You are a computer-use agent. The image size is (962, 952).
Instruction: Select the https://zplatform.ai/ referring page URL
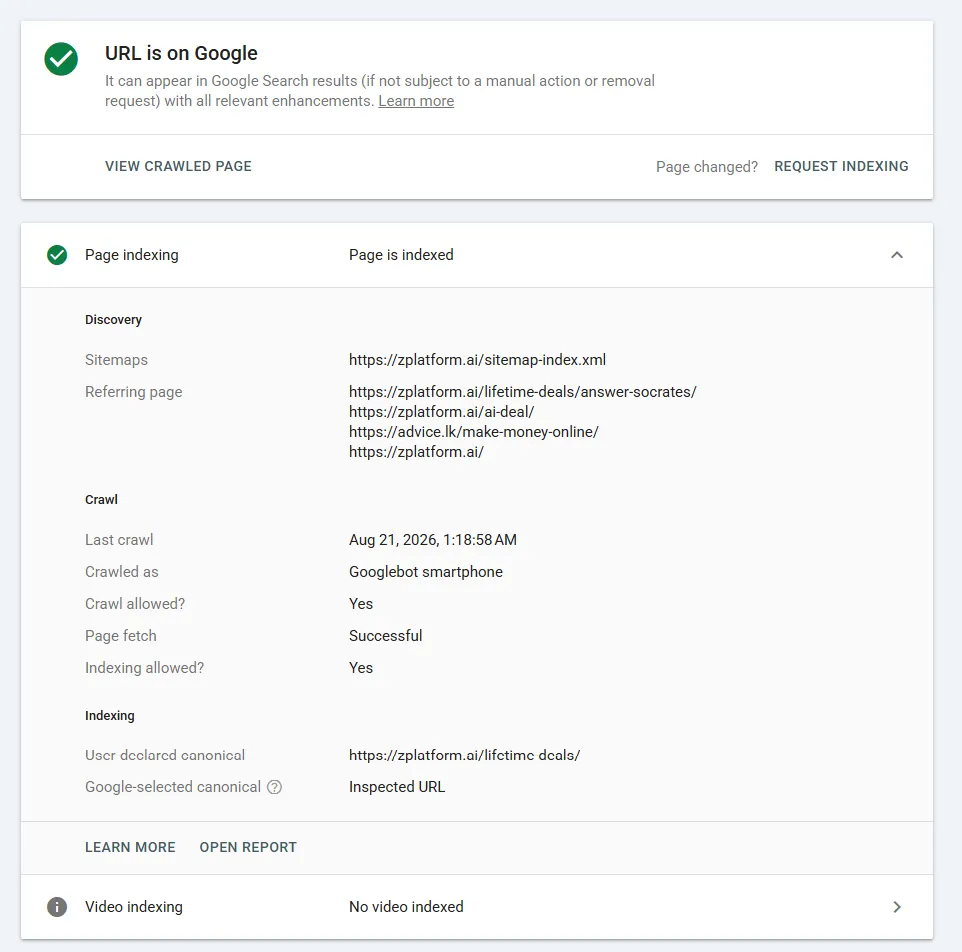[416, 451]
